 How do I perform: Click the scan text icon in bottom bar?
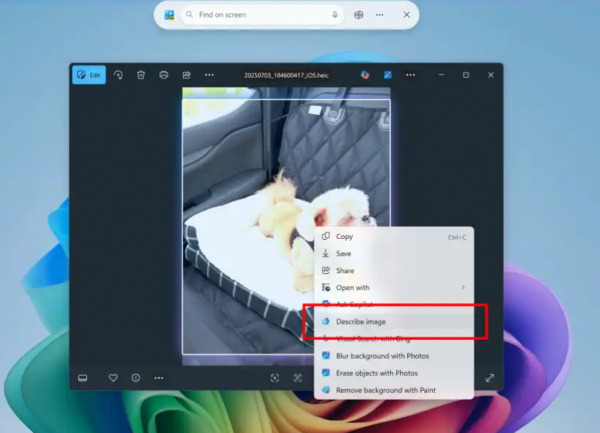click(275, 378)
